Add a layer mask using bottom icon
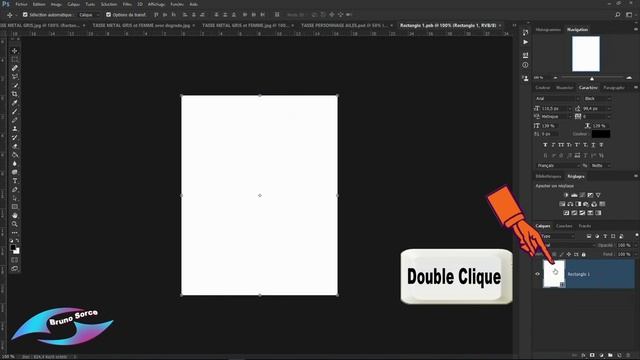Image resolution: width=640 pixels, height=360 pixels. click(x=592, y=356)
